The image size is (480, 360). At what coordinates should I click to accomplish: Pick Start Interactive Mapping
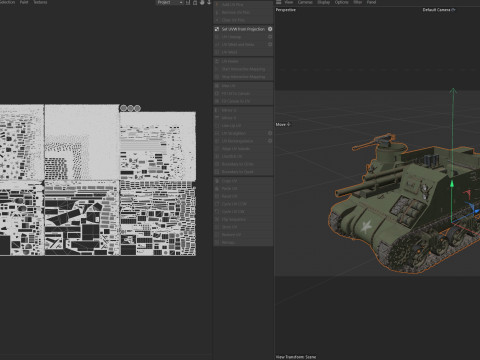[243, 69]
